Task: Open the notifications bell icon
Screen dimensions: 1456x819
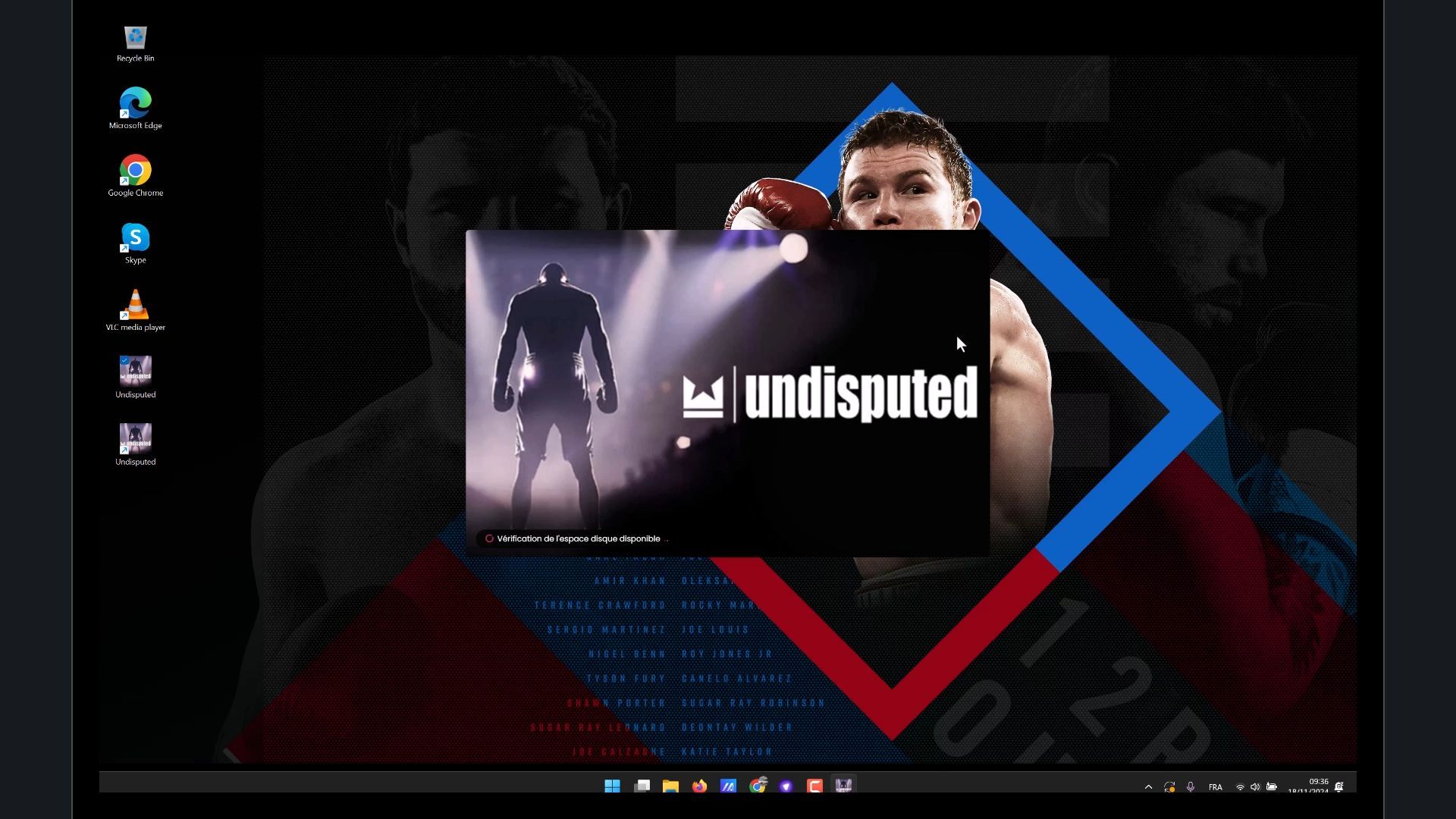Action: click(x=1339, y=787)
